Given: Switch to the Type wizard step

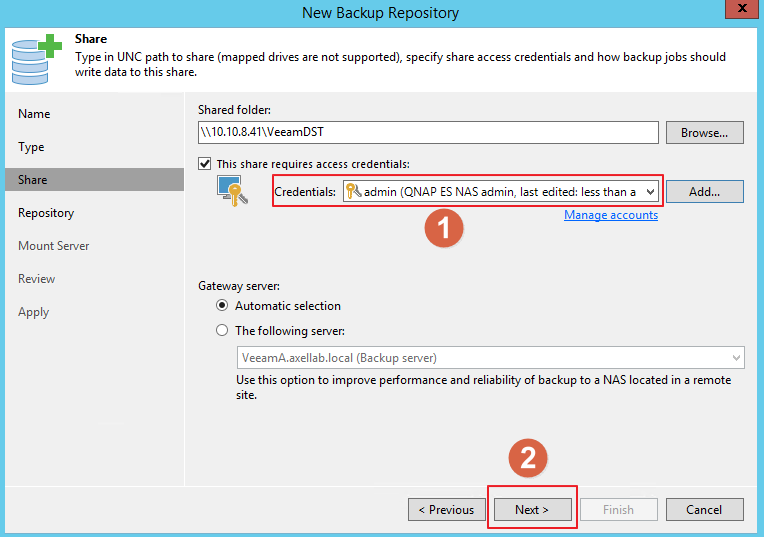Looking at the screenshot, I should (32, 147).
